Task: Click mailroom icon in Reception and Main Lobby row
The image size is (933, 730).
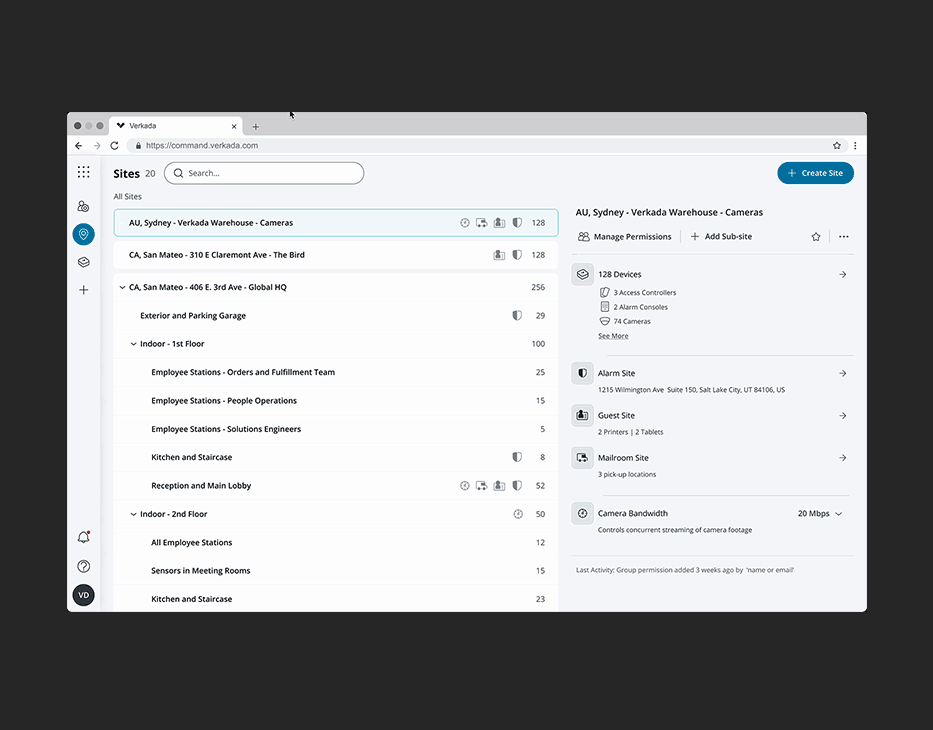Action: coord(481,485)
